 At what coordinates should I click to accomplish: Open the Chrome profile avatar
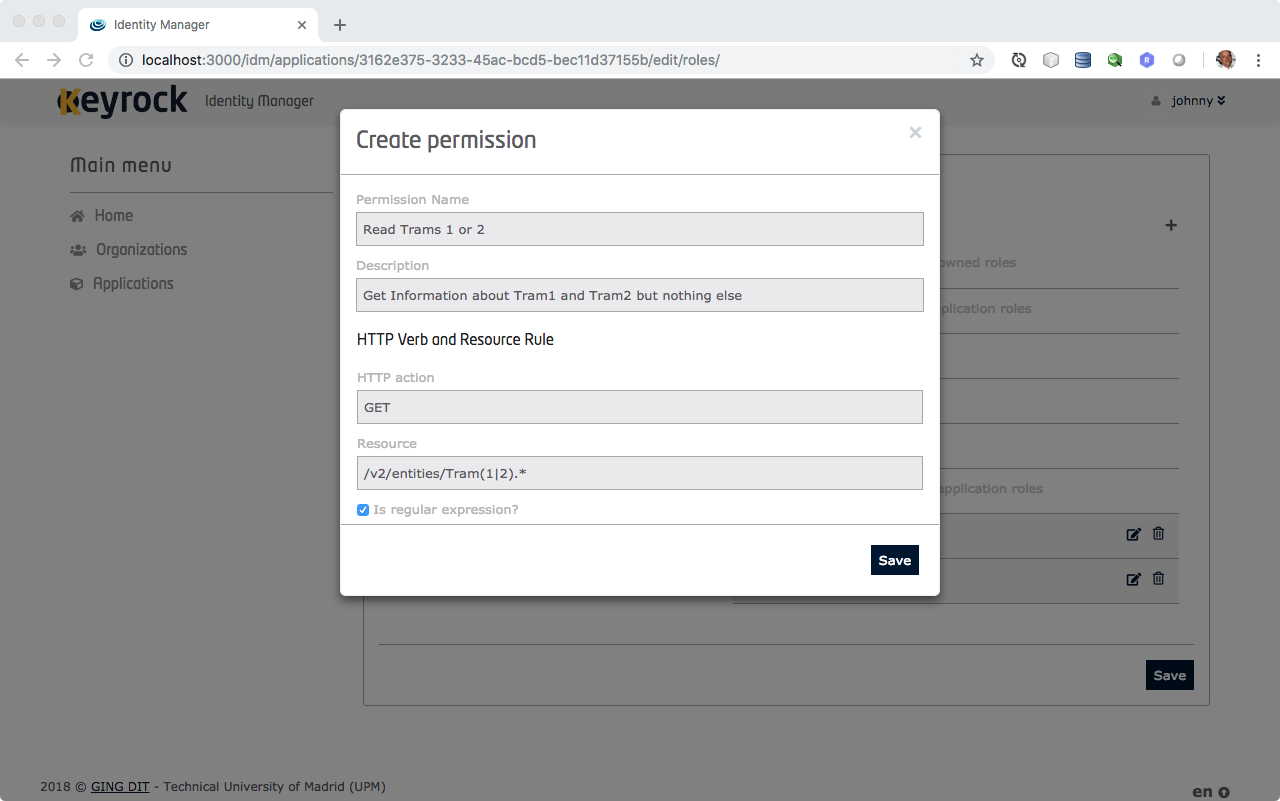pyautogui.click(x=1225, y=60)
